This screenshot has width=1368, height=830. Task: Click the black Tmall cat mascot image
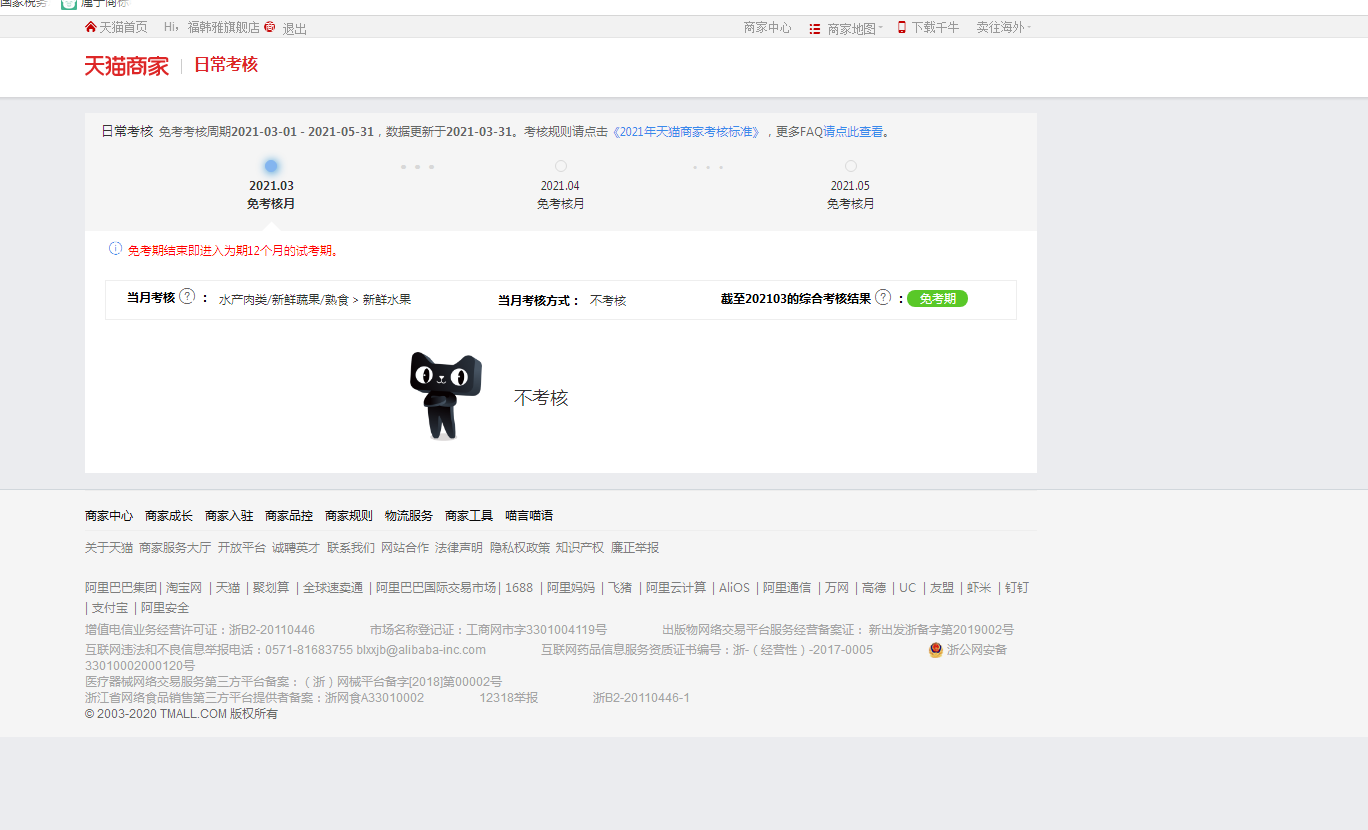(x=446, y=396)
